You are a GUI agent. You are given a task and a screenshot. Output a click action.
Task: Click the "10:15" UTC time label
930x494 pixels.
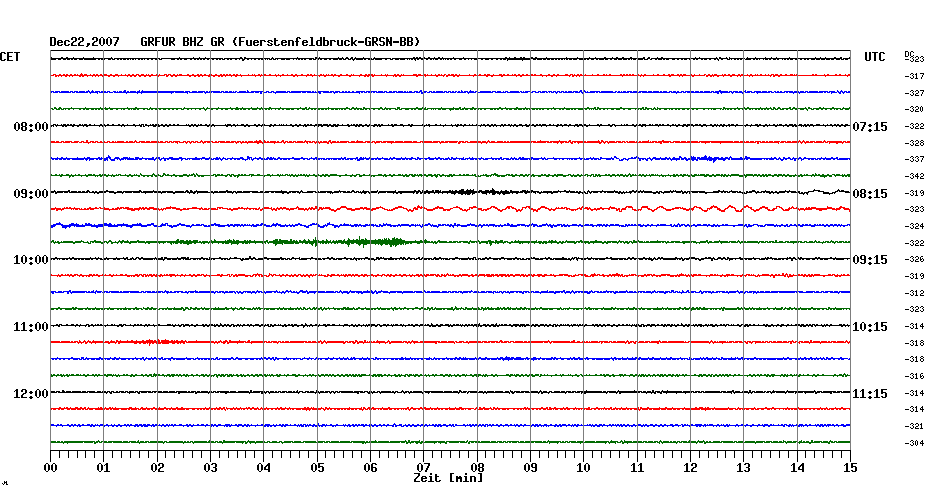[x=870, y=327]
